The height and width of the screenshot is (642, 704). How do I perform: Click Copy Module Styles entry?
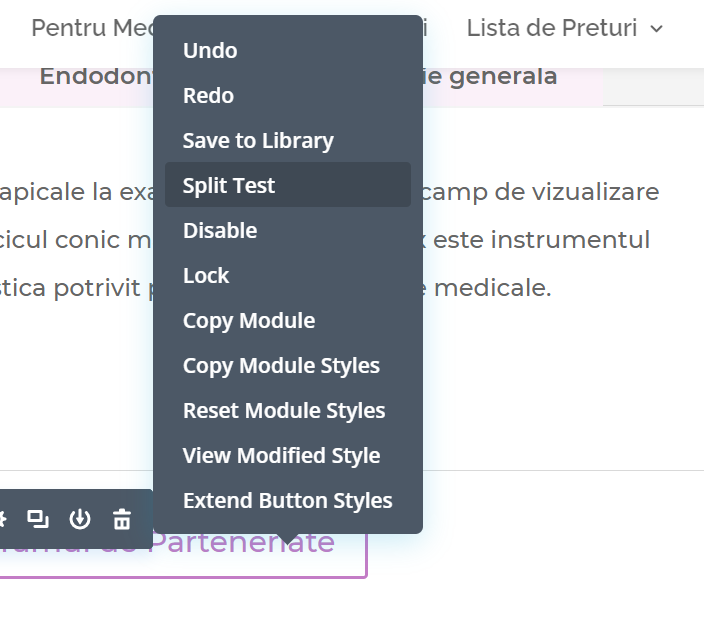[281, 365]
